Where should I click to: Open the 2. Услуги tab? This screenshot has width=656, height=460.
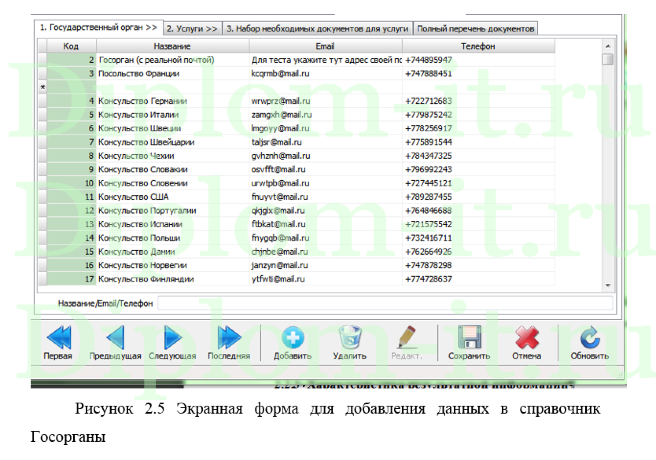(x=192, y=28)
